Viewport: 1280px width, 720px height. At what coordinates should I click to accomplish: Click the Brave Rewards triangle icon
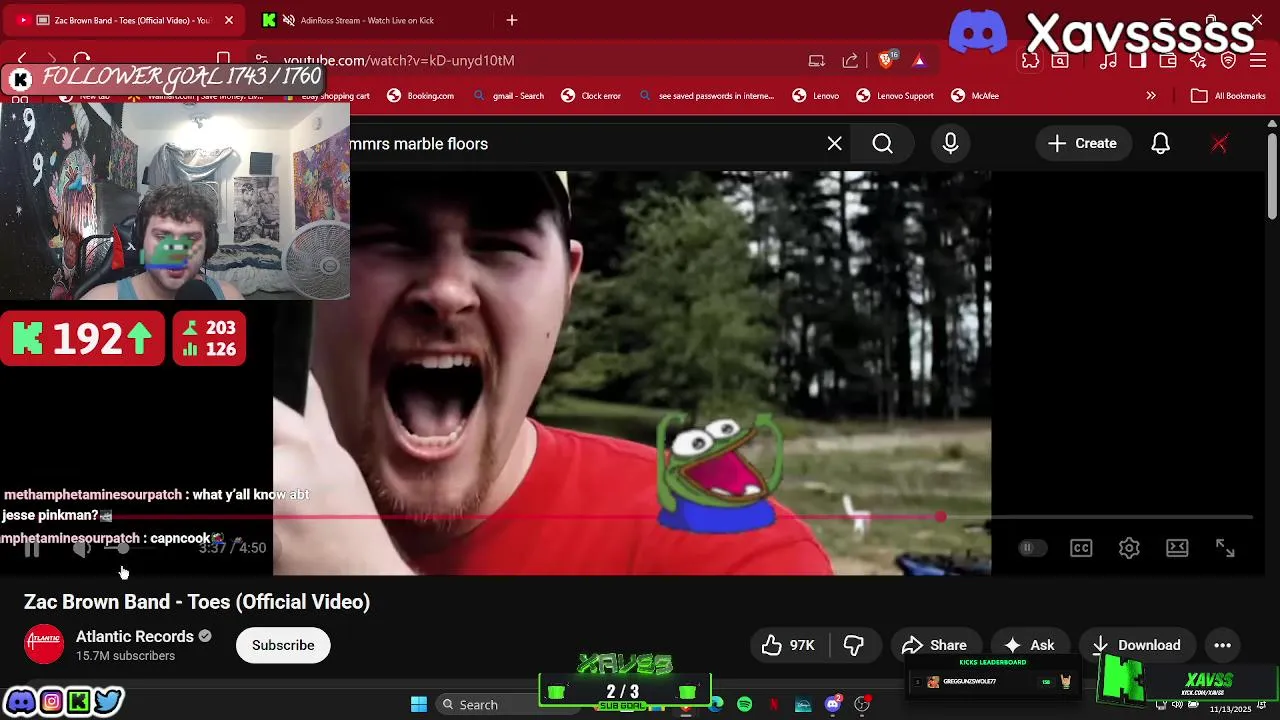click(919, 61)
